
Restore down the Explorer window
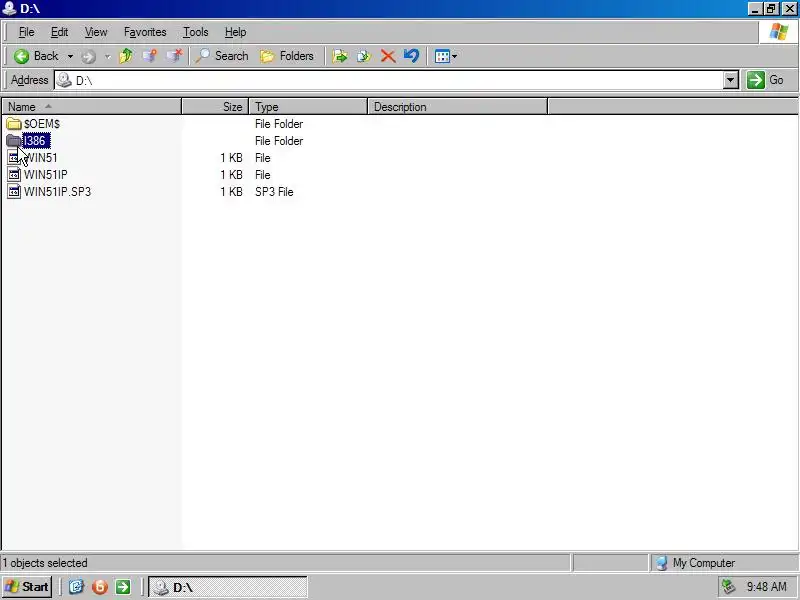point(771,9)
